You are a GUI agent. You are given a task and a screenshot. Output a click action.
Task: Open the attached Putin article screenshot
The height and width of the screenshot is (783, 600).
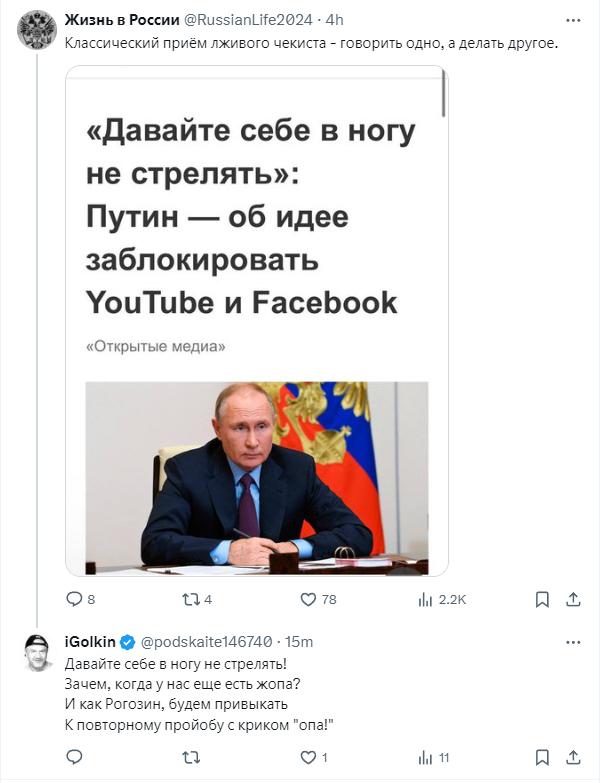click(257, 321)
